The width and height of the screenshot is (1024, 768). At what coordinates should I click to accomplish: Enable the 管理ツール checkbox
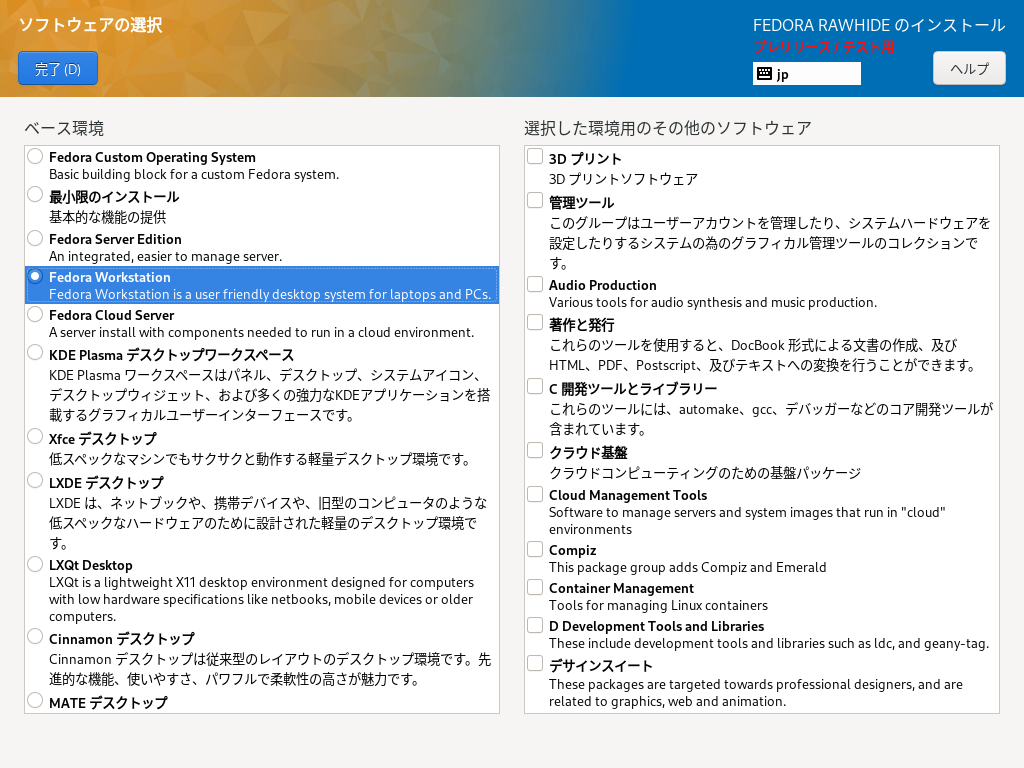[535, 200]
